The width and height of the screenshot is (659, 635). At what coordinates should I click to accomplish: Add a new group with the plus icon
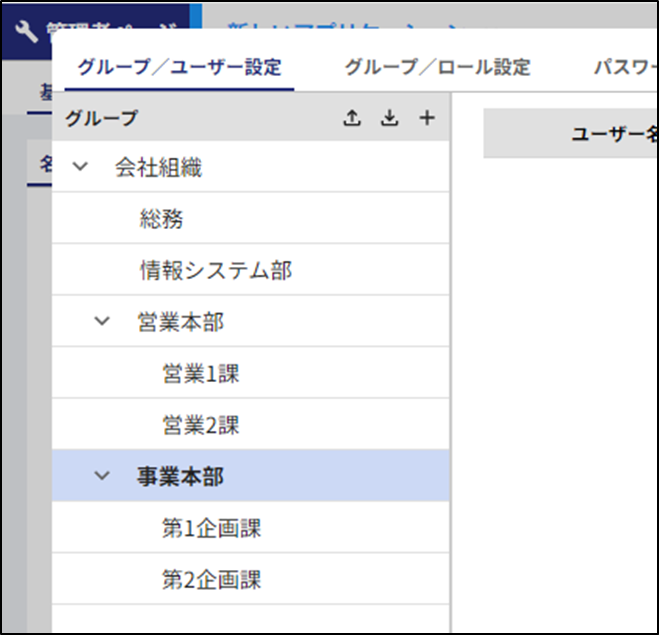(x=427, y=118)
